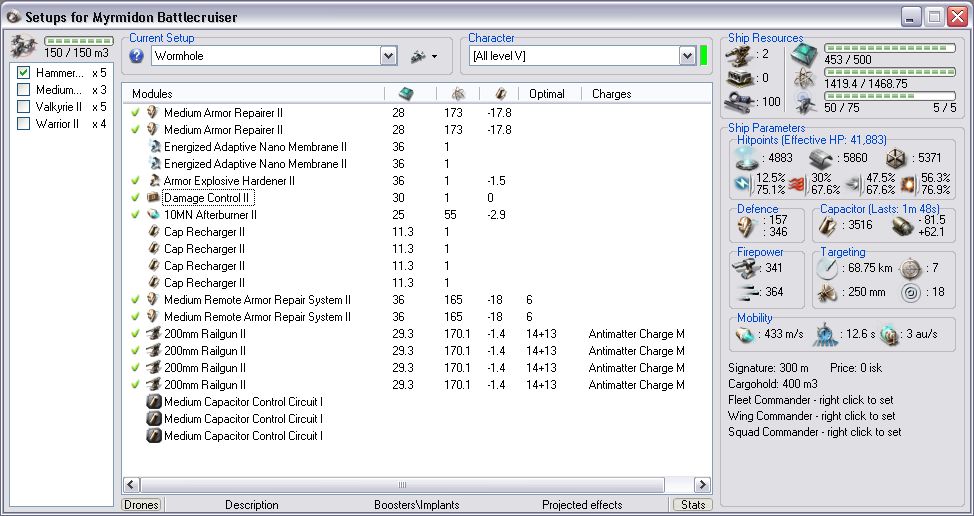
Task: Click the first Antimatter Charge M cell
Action: (636, 333)
